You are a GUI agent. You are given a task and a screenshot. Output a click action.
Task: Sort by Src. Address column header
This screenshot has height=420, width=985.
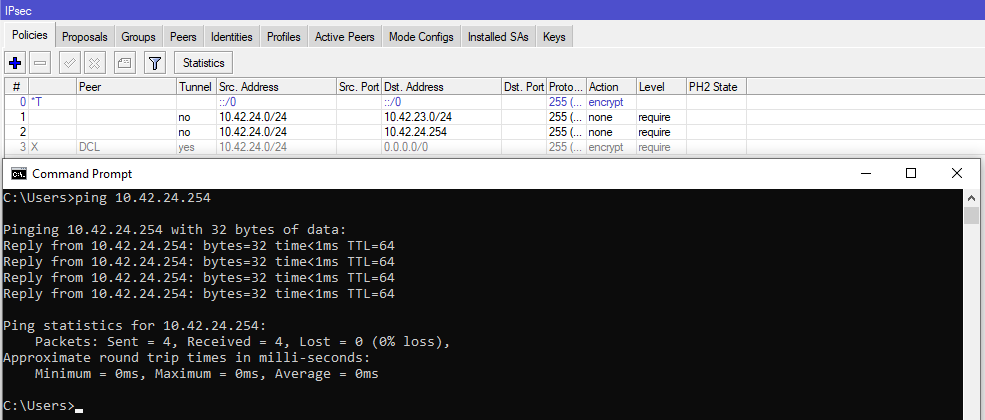point(276,87)
